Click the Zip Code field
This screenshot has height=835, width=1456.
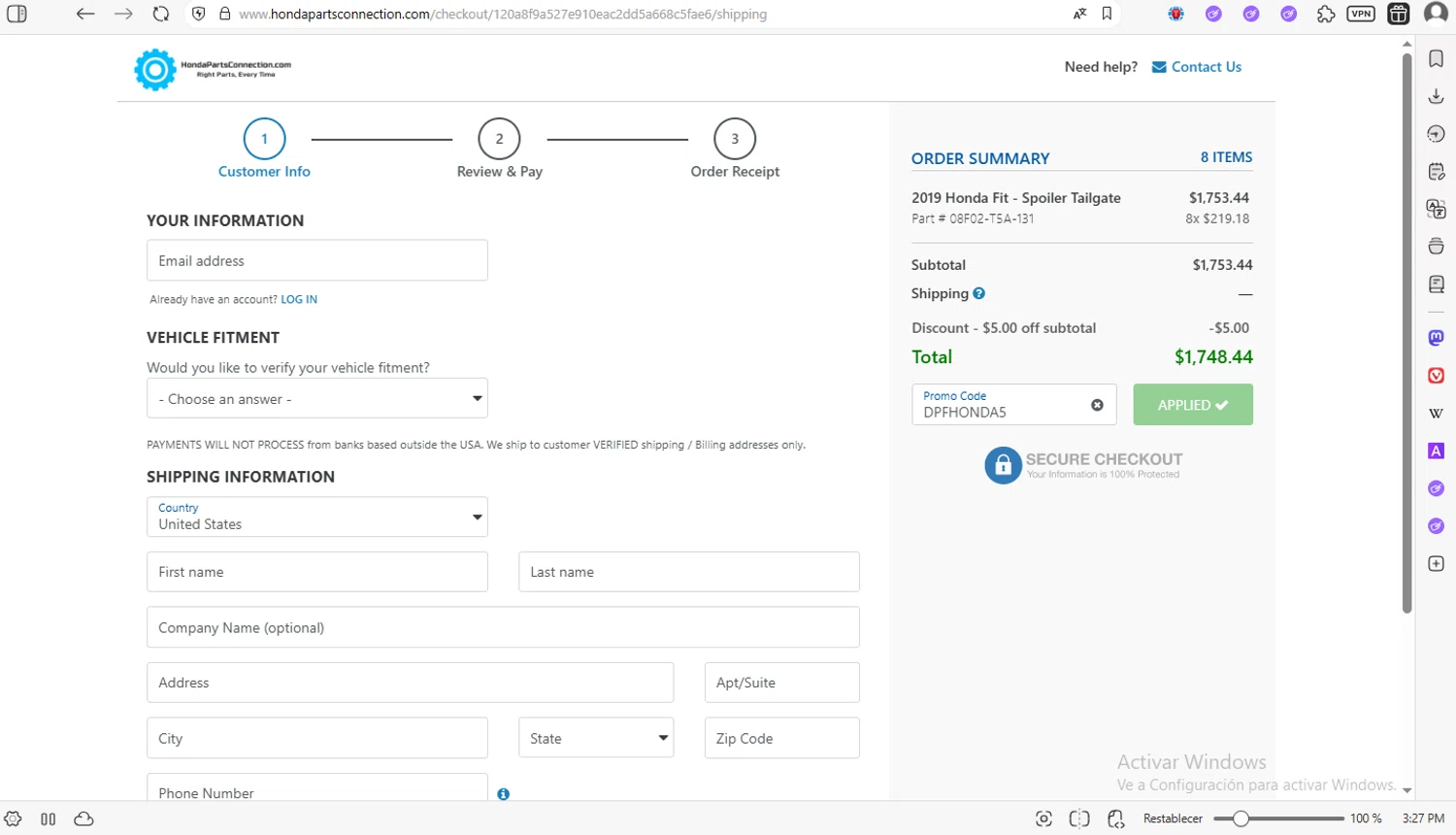pos(782,738)
